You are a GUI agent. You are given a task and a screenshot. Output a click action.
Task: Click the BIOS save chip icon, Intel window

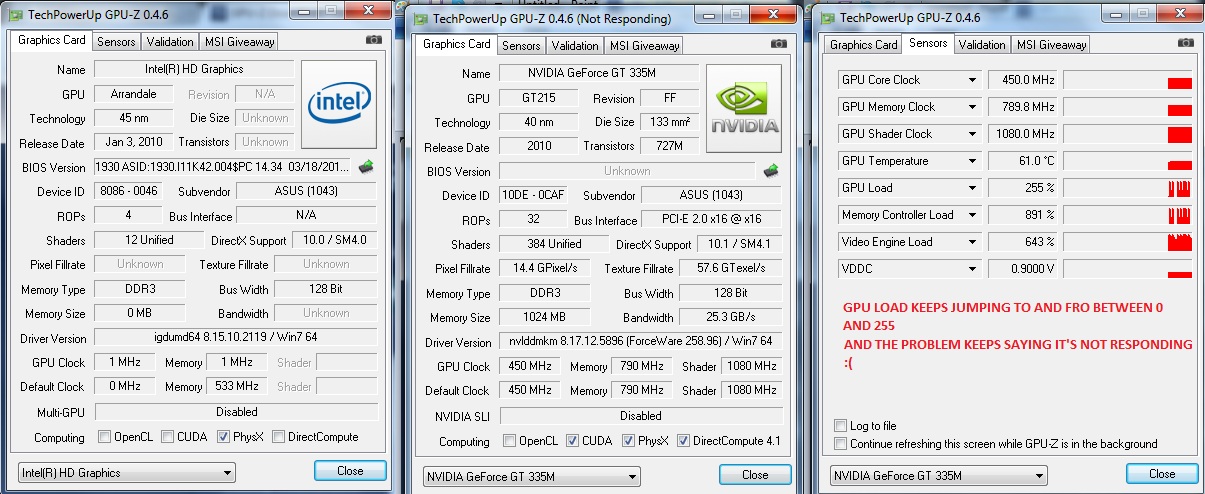tap(365, 166)
